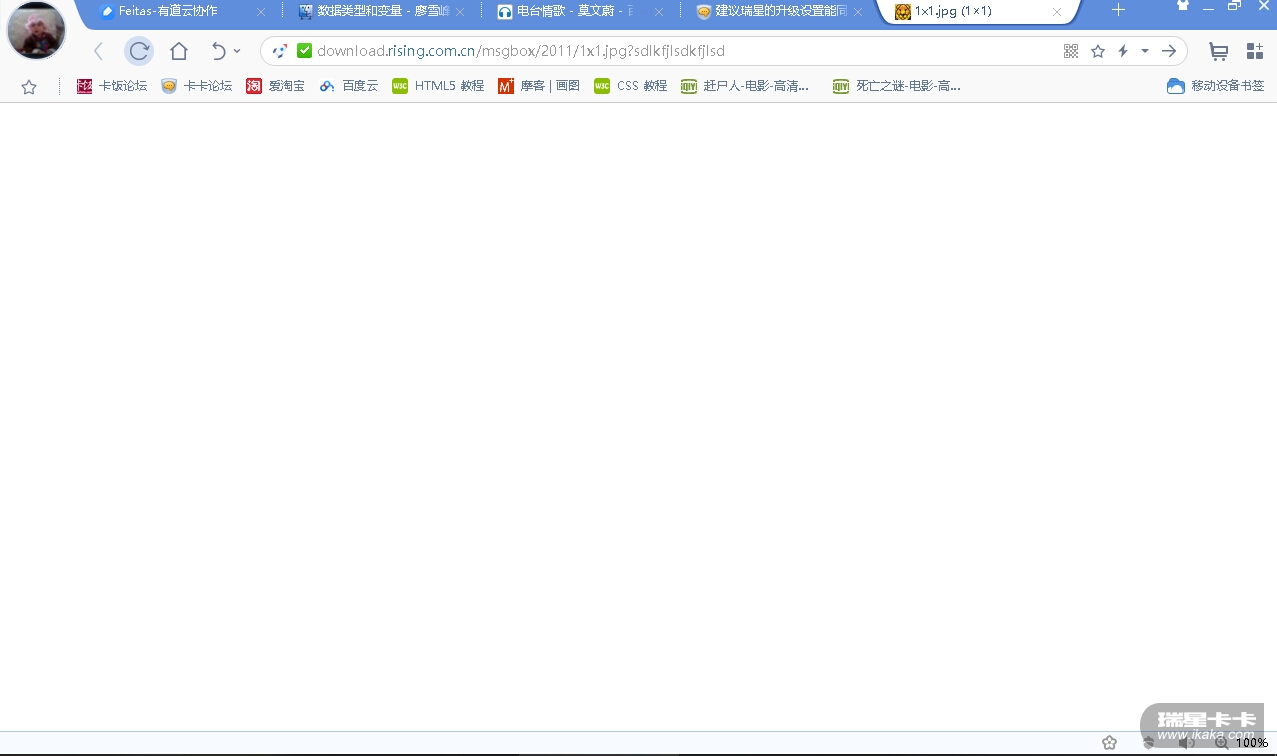1277x756 pixels.
Task: Bookmark this page with the star icon
Action: coord(1098,51)
